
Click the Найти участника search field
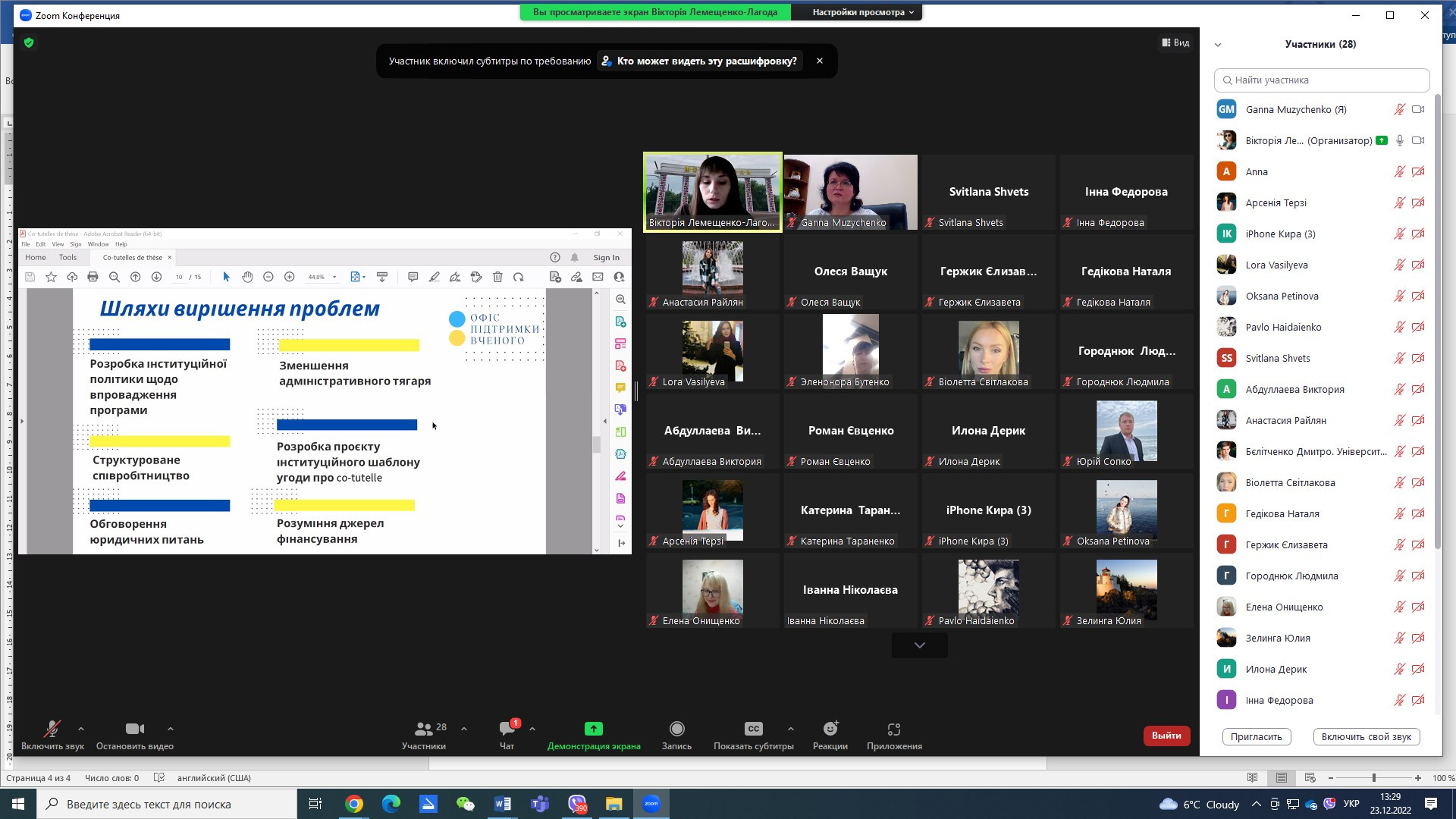click(x=1321, y=80)
